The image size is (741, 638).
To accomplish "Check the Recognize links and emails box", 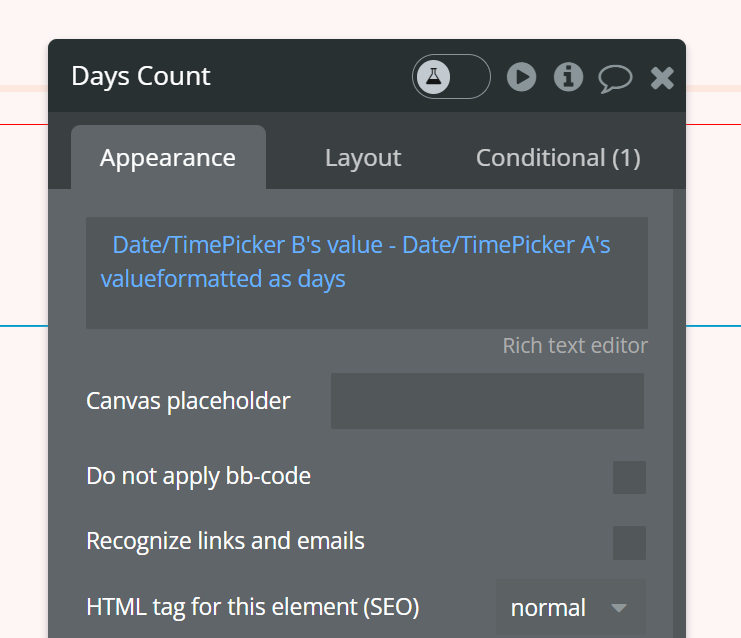I will [x=629, y=543].
